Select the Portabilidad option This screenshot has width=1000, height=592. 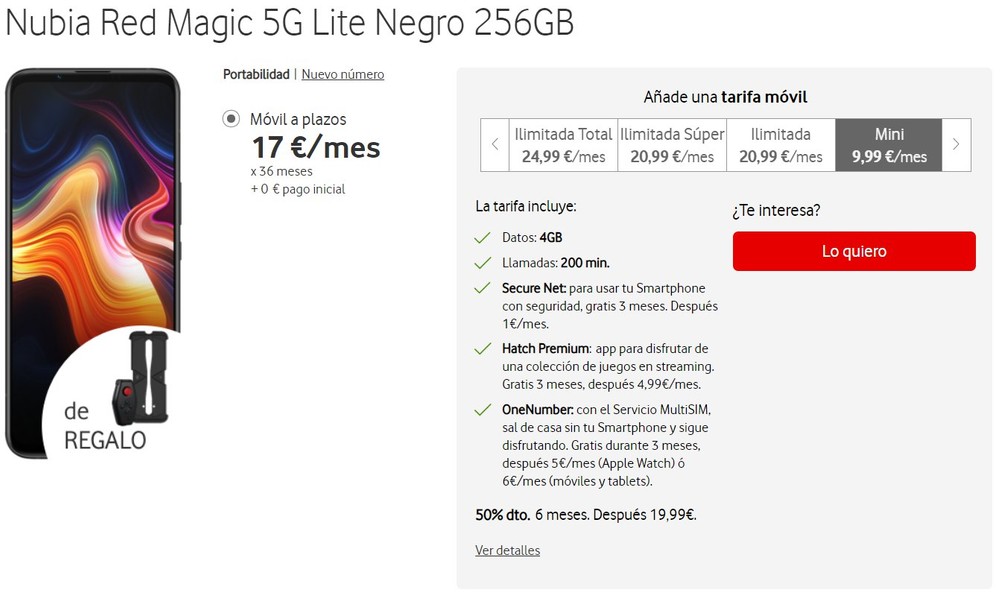[x=256, y=74]
